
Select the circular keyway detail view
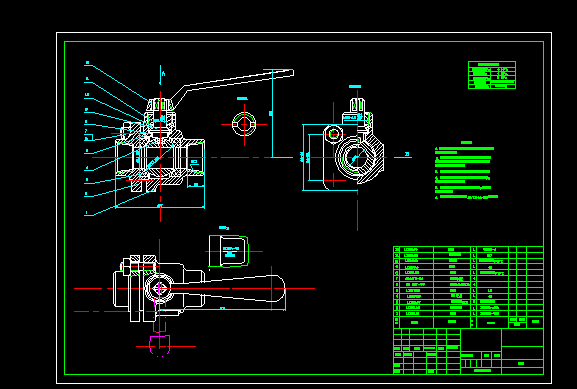tap(244, 124)
